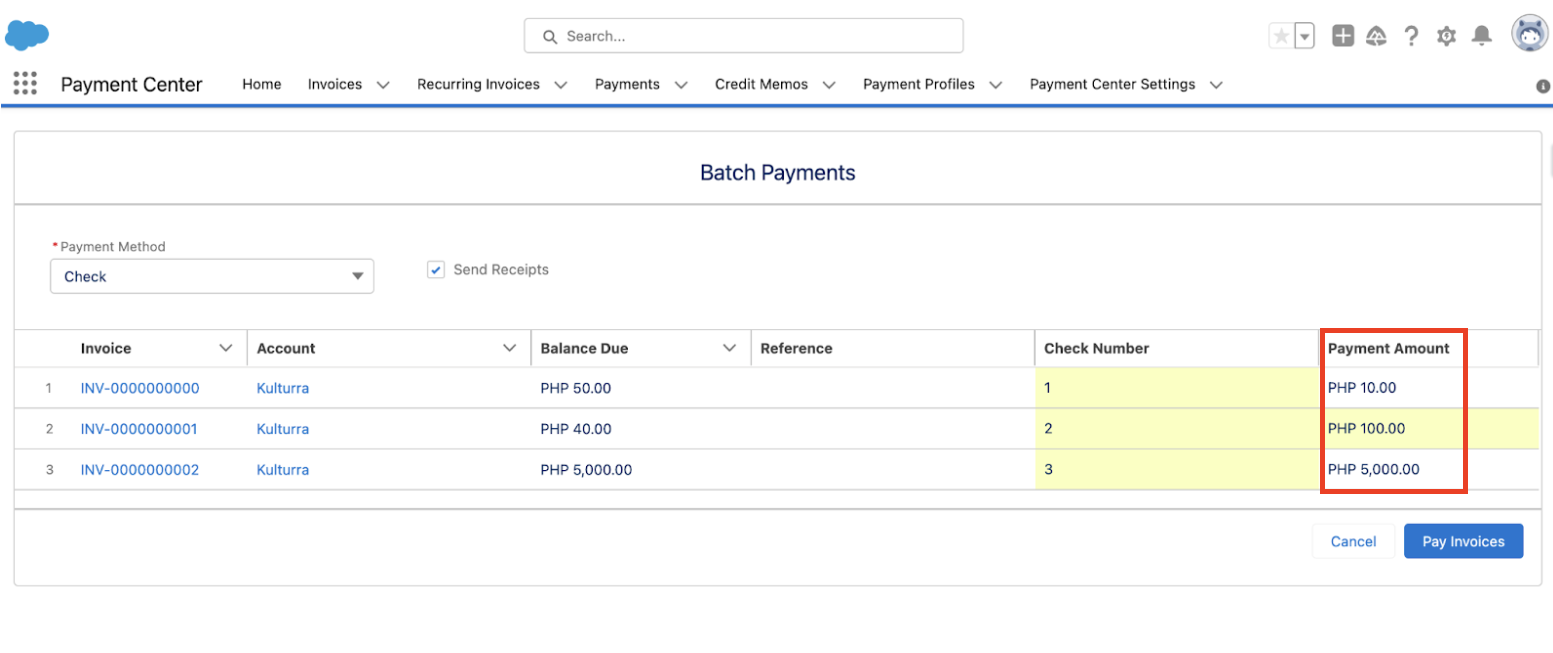Open the Notifications bell icon
The height and width of the screenshot is (653, 1553).
tap(1482, 36)
